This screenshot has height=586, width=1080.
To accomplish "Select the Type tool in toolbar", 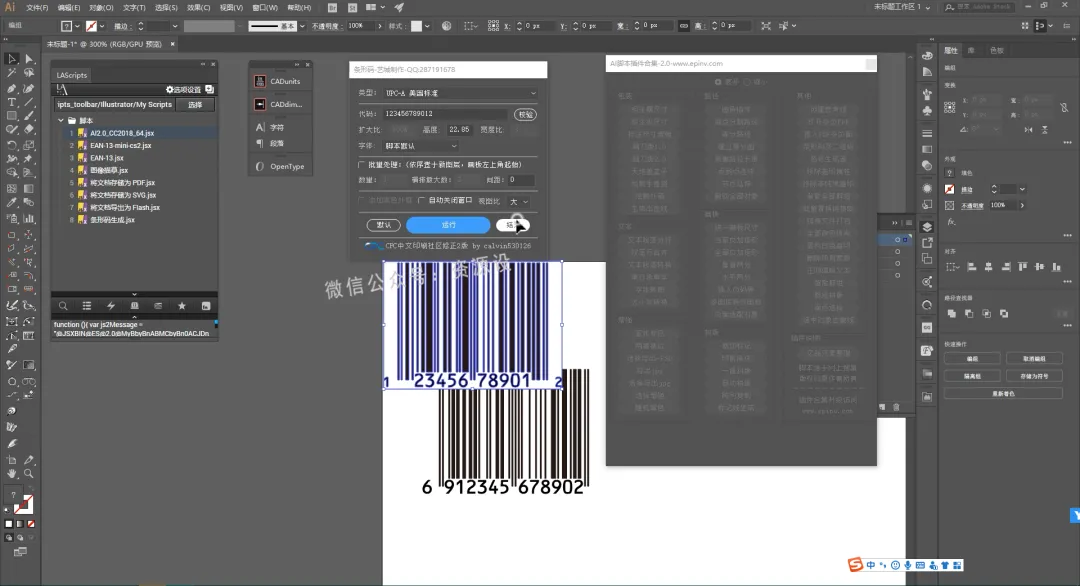I will (12, 102).
